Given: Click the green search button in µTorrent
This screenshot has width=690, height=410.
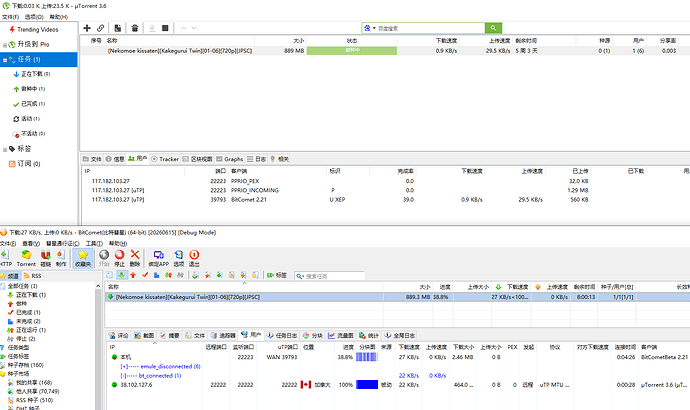Looking at the screenshot, I should (x=493, y=28).
